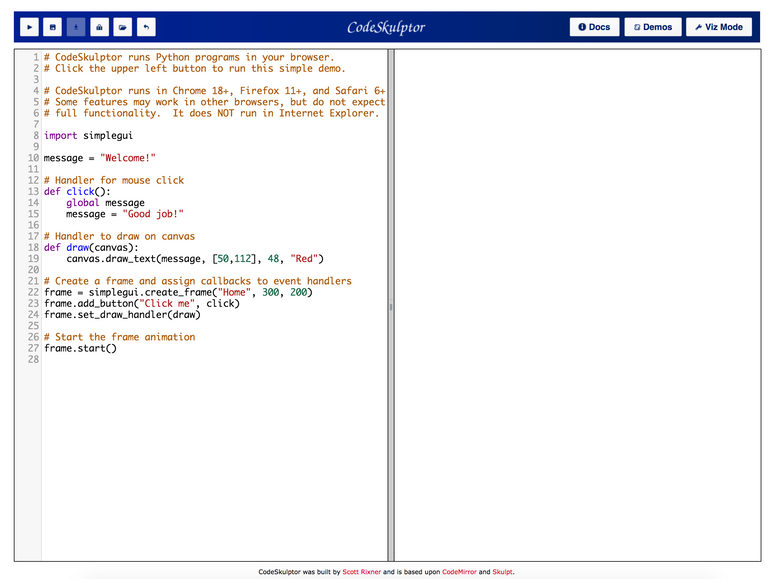768x579 pixels.
Task: Click the CodeSkulptor title logo
Action: click(386, 27)
